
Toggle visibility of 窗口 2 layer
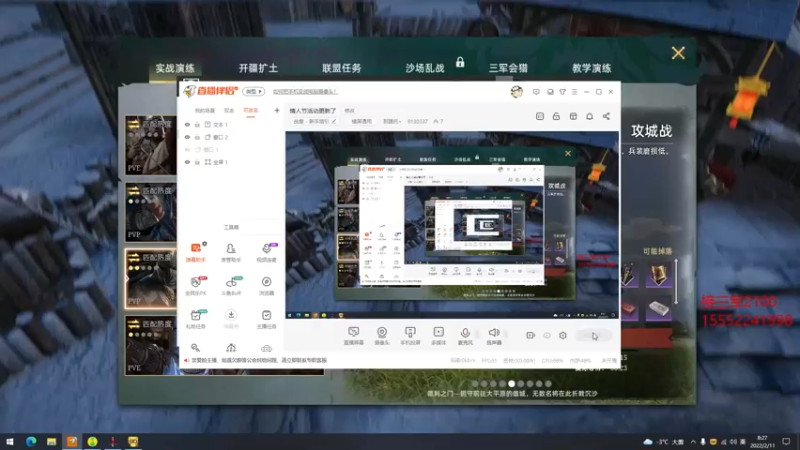pyautogui.click(x=187, y=137)
